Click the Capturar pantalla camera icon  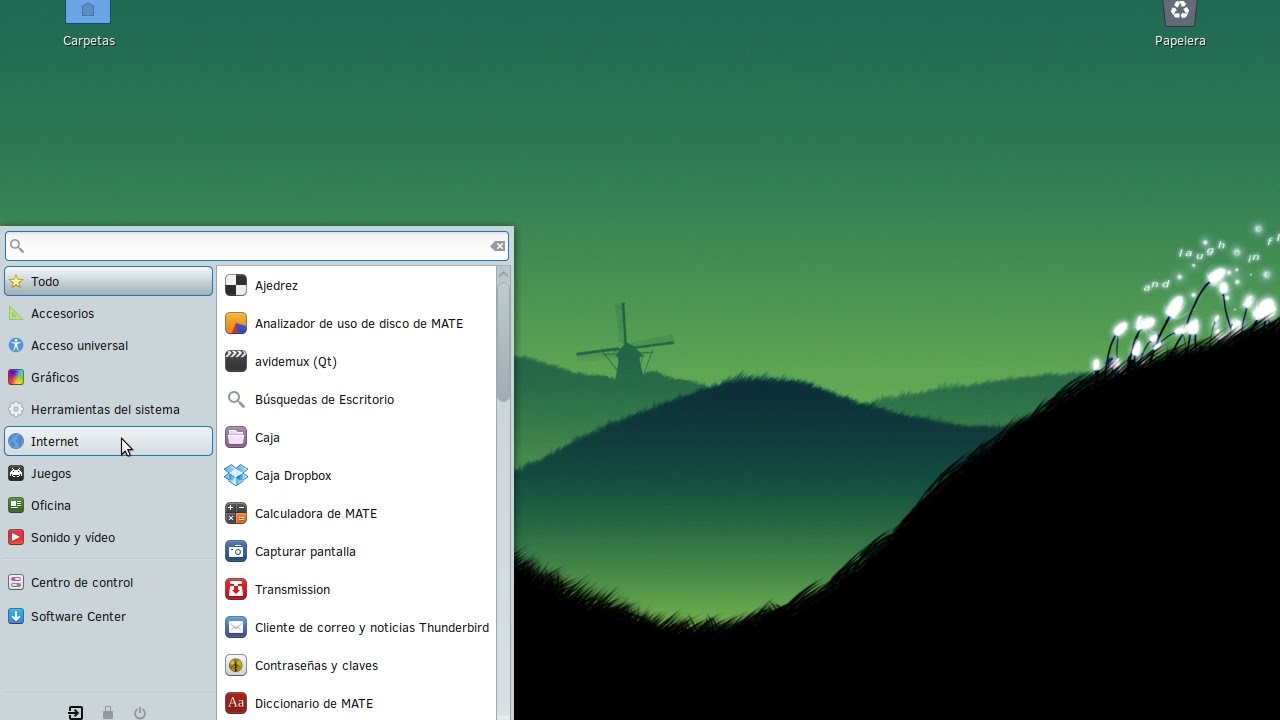[236, 552]
